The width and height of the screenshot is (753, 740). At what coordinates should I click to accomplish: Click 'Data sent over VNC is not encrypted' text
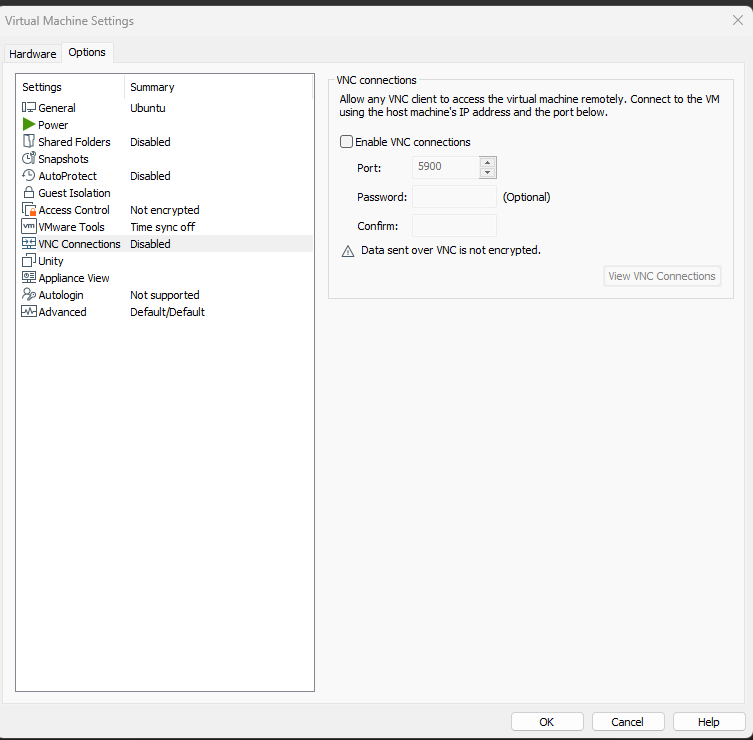[451, 250]
